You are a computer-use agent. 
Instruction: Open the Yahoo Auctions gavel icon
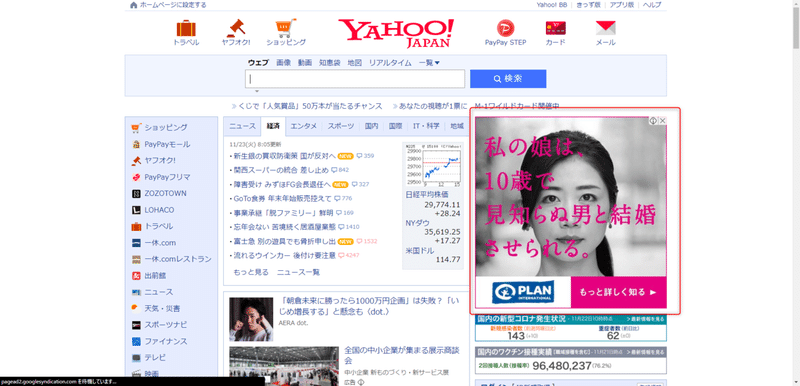point(236,28)
